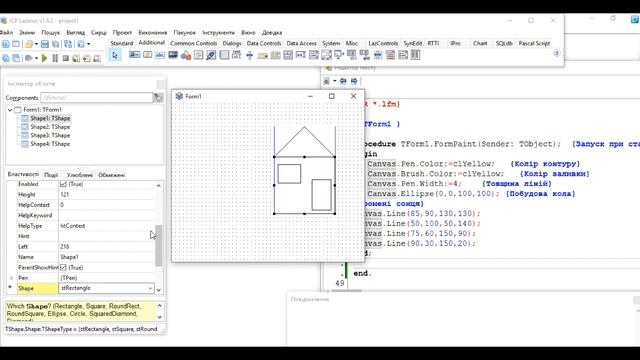This screenshot has width=640, height=360.
Task: Pick the TSplitter component icon
Action: 249,55
